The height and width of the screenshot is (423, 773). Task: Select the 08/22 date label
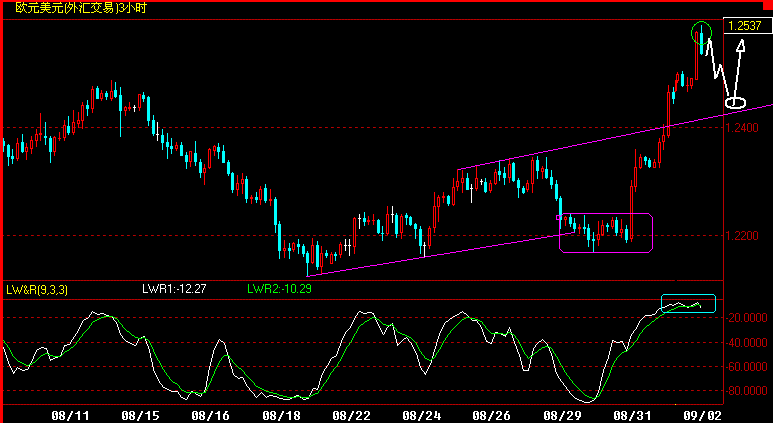point(351,415)
